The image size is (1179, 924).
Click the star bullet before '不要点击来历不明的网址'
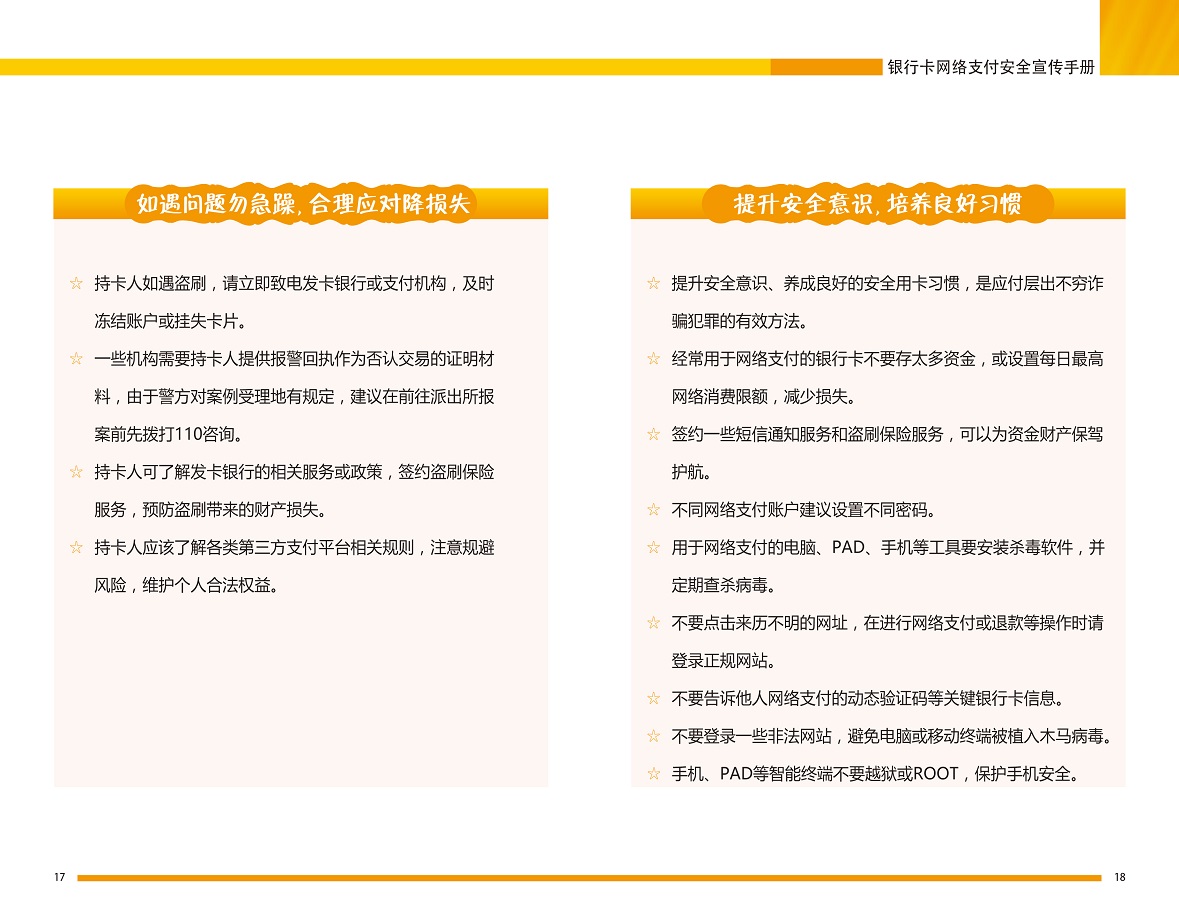(653, 623)
